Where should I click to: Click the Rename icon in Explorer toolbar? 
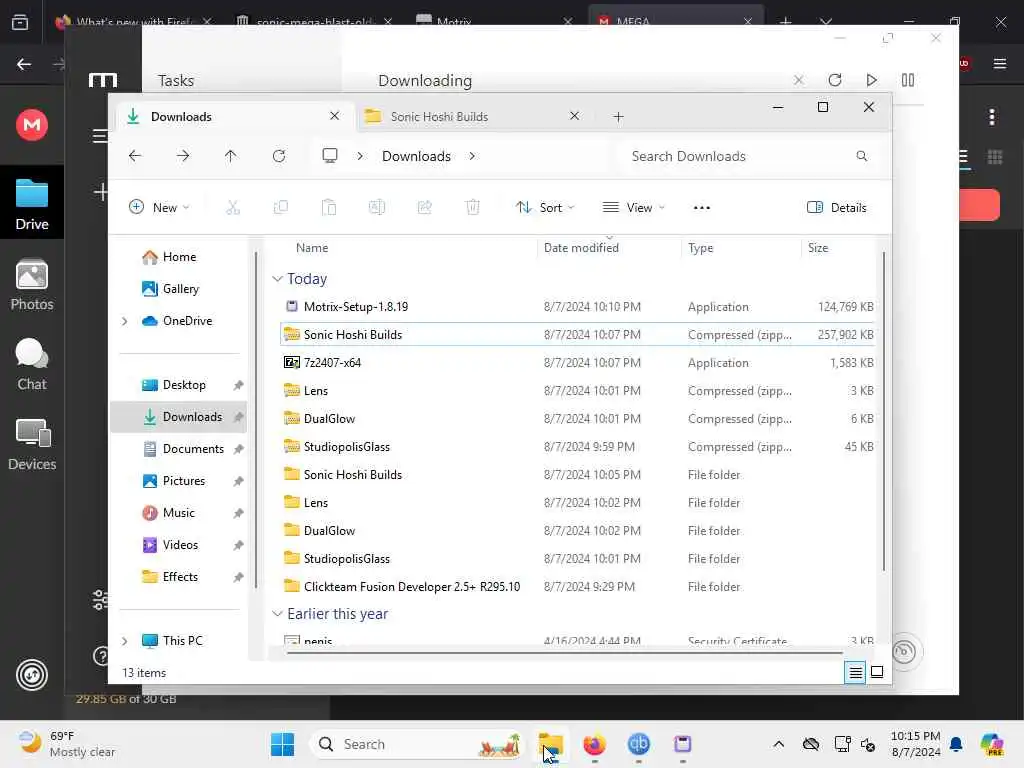pos(377,208)
